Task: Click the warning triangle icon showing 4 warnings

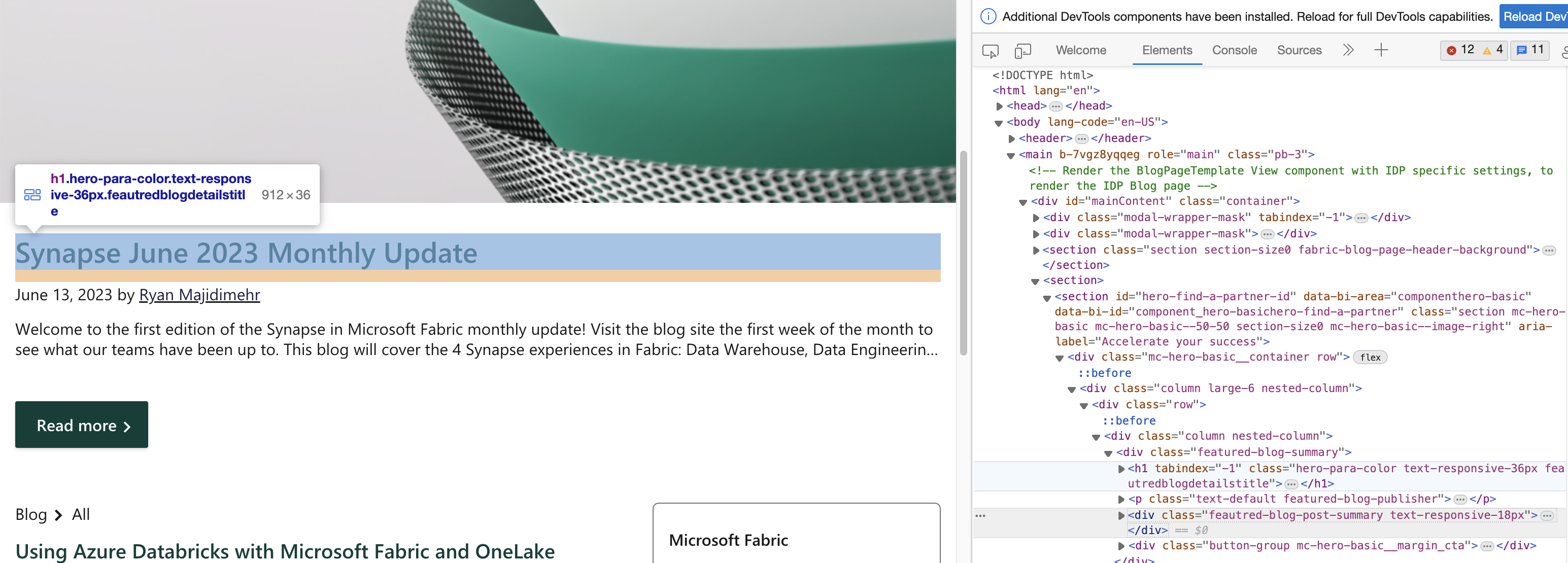Action: 1488,50
